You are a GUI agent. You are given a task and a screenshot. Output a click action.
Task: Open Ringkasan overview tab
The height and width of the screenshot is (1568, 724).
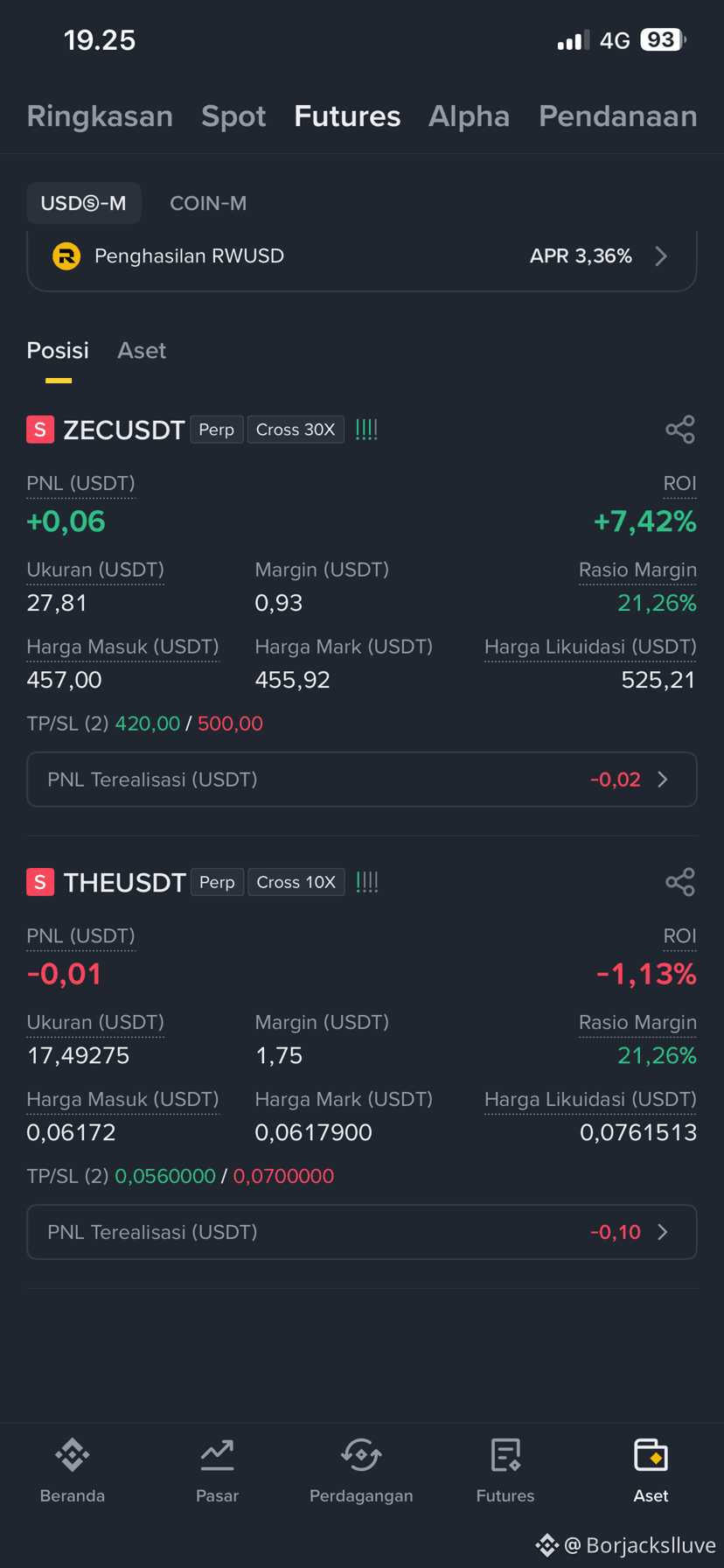100,116
